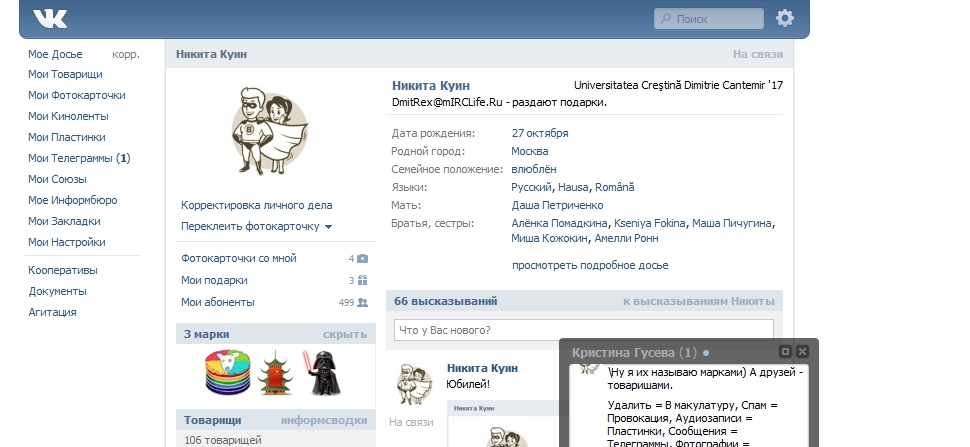Open Кооперативы in sidebar
This screenshot has height=447, width=970.
[63, 270]
